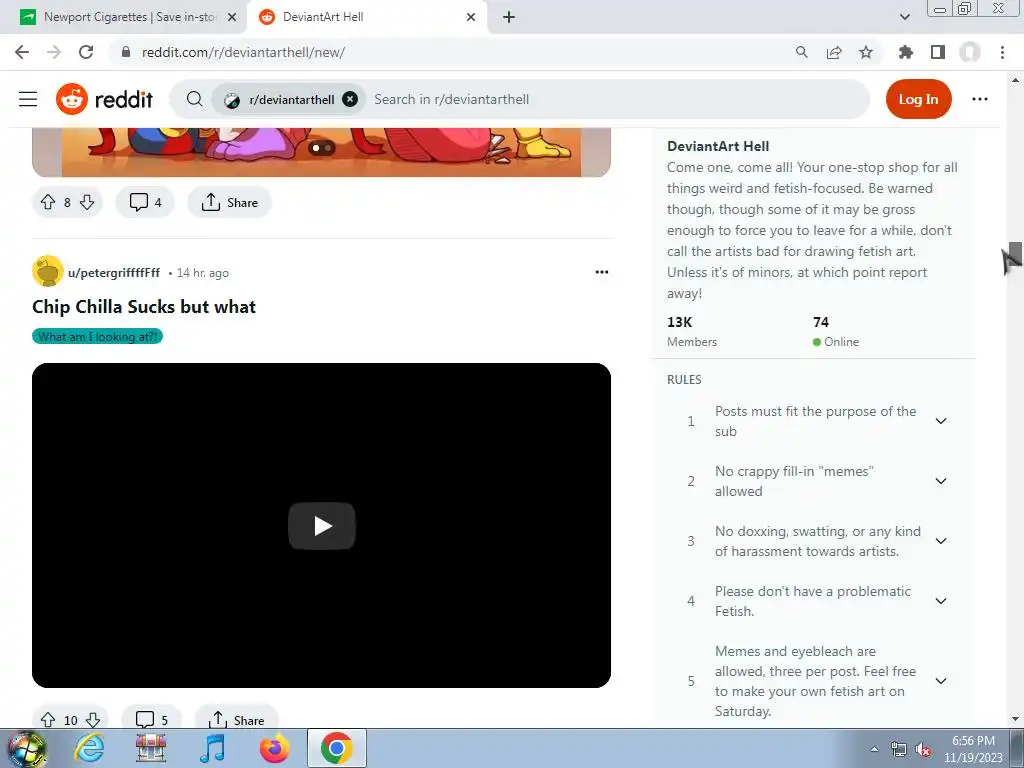Click the zoom magnifier icon in address bar
The height and width of the screenshot is (768, 1024).
[x=802, y=52]
